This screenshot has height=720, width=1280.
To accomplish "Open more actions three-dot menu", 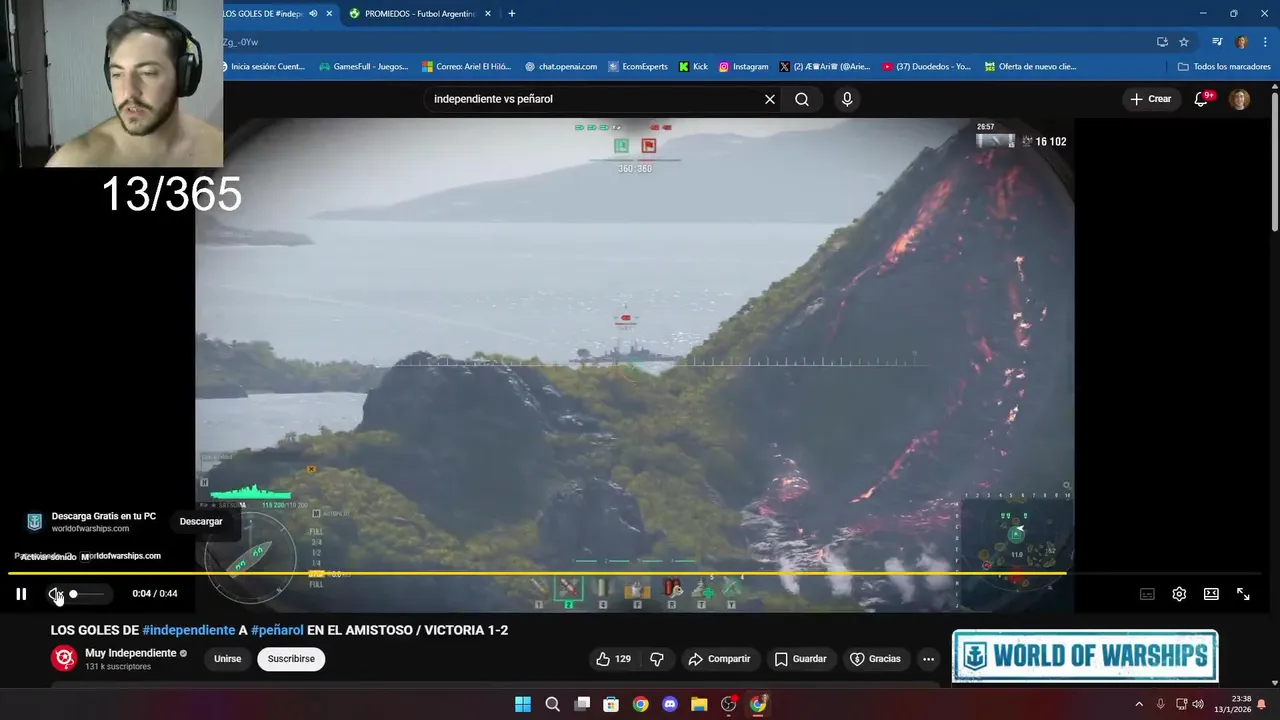I will coord(928,659).
